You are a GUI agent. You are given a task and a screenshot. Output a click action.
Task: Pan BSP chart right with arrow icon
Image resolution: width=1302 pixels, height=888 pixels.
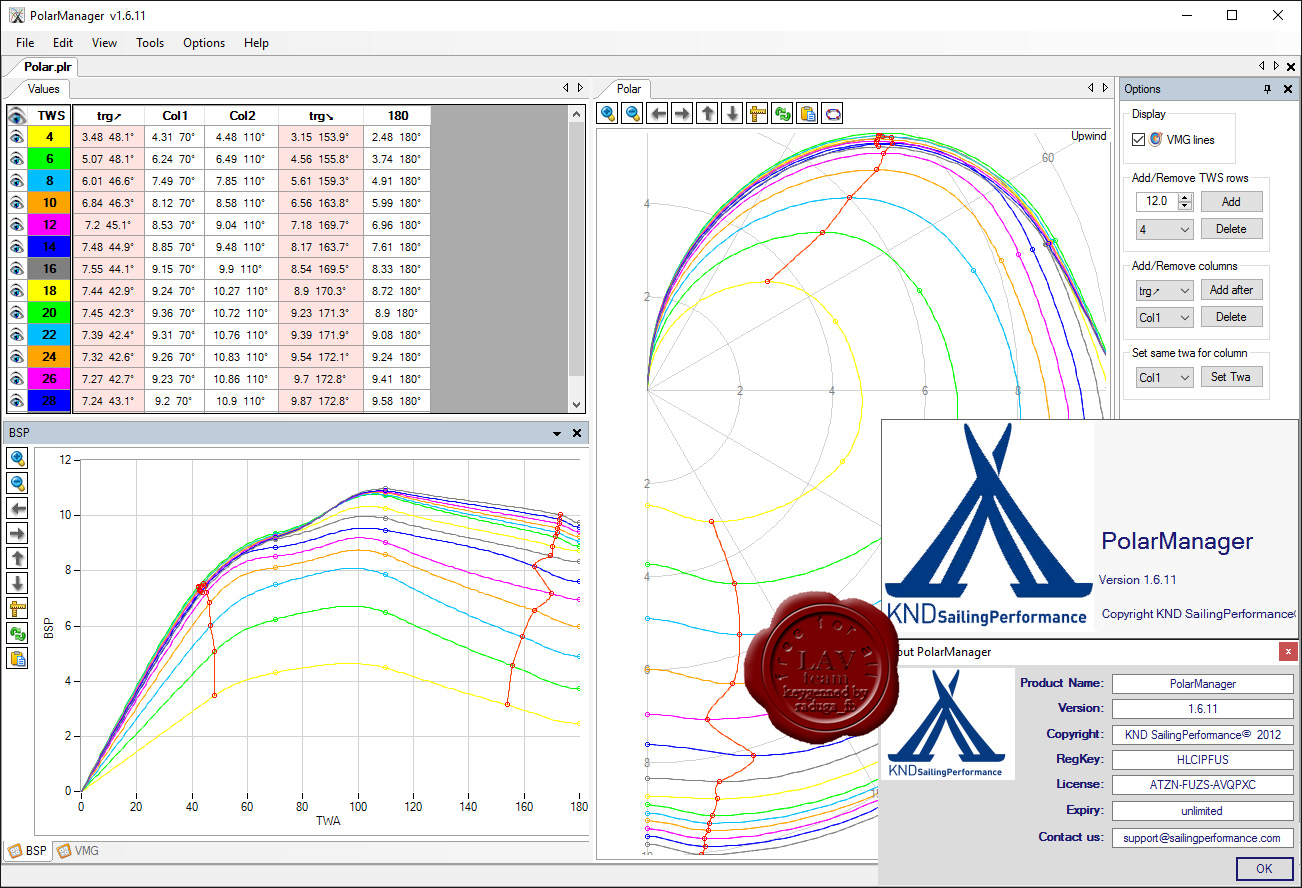(x=17, y=533)
